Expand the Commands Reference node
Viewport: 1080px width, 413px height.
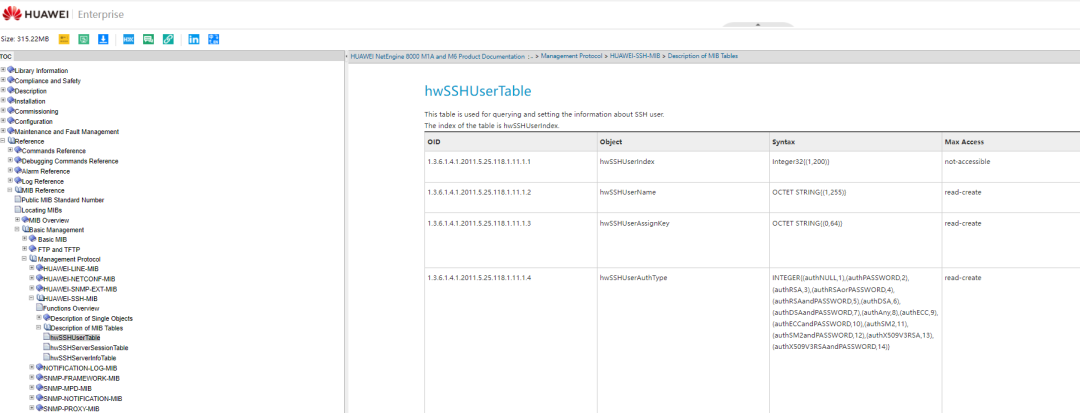coord(10,151)
